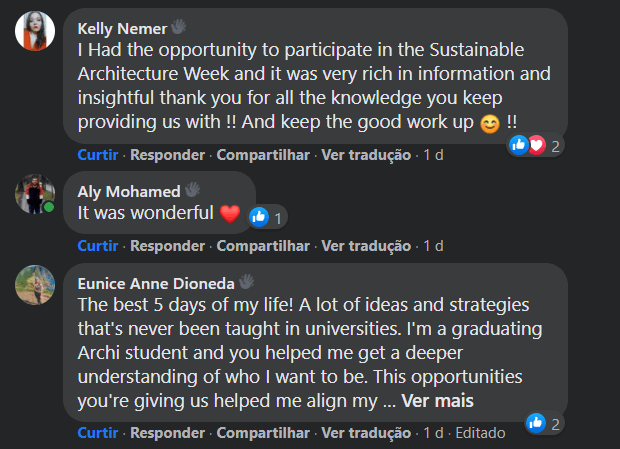620x449 pixels.
Task: Translate Eunice's comment with Ver tradução
Action: (366, 433)
